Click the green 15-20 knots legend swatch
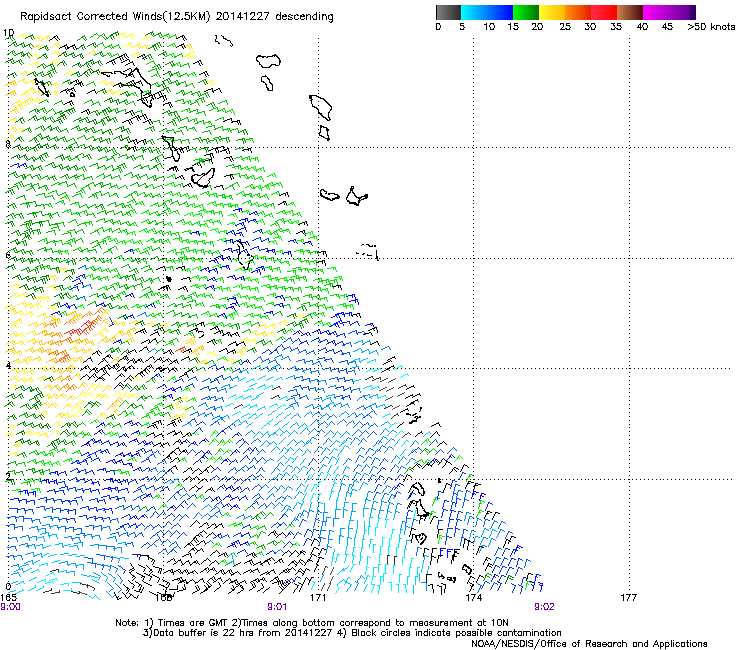The height and width of the screenshot is (650, 740). click(x=526, y=12)
